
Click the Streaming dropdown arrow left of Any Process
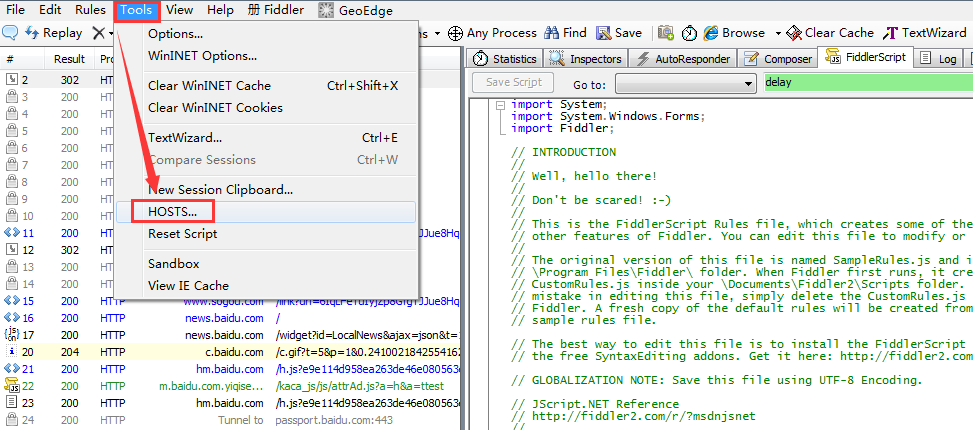point(437,34)
